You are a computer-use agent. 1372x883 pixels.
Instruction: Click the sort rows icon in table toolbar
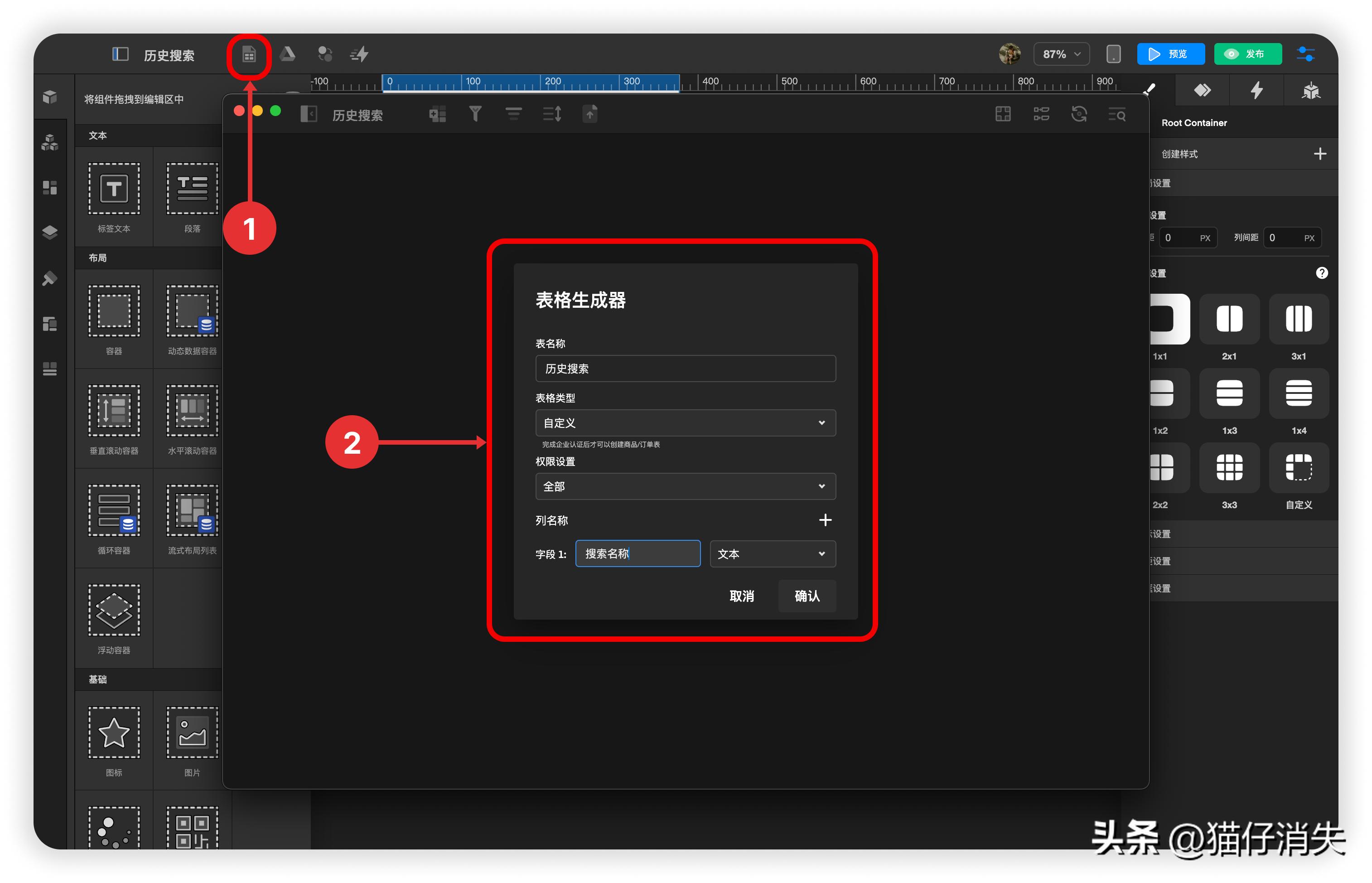coord(552,114)
